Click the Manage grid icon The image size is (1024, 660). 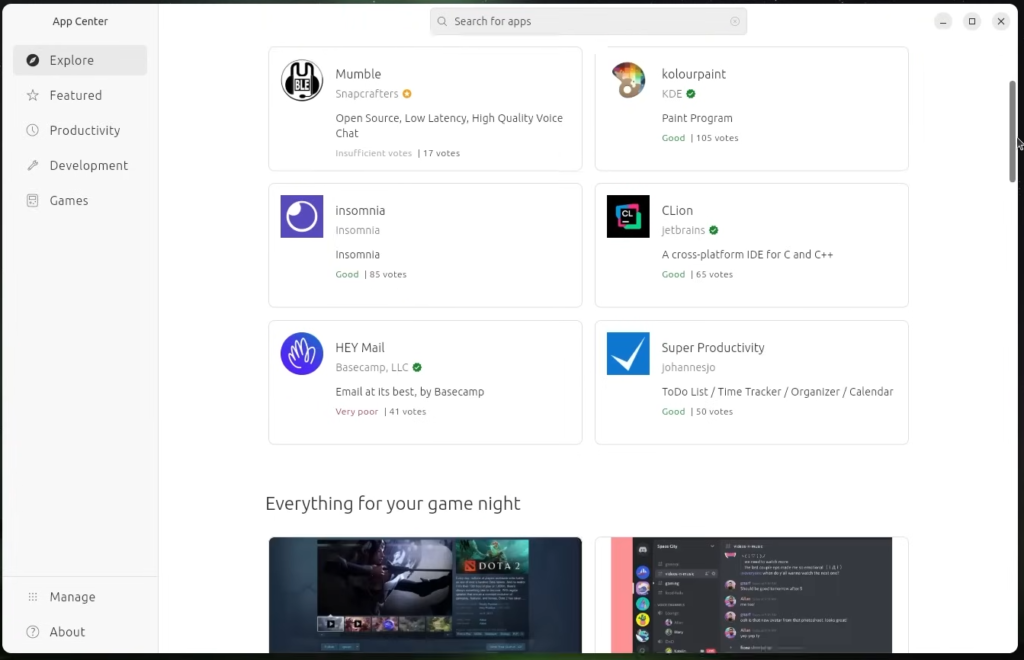pyautogui.click(x=33, y=597)
